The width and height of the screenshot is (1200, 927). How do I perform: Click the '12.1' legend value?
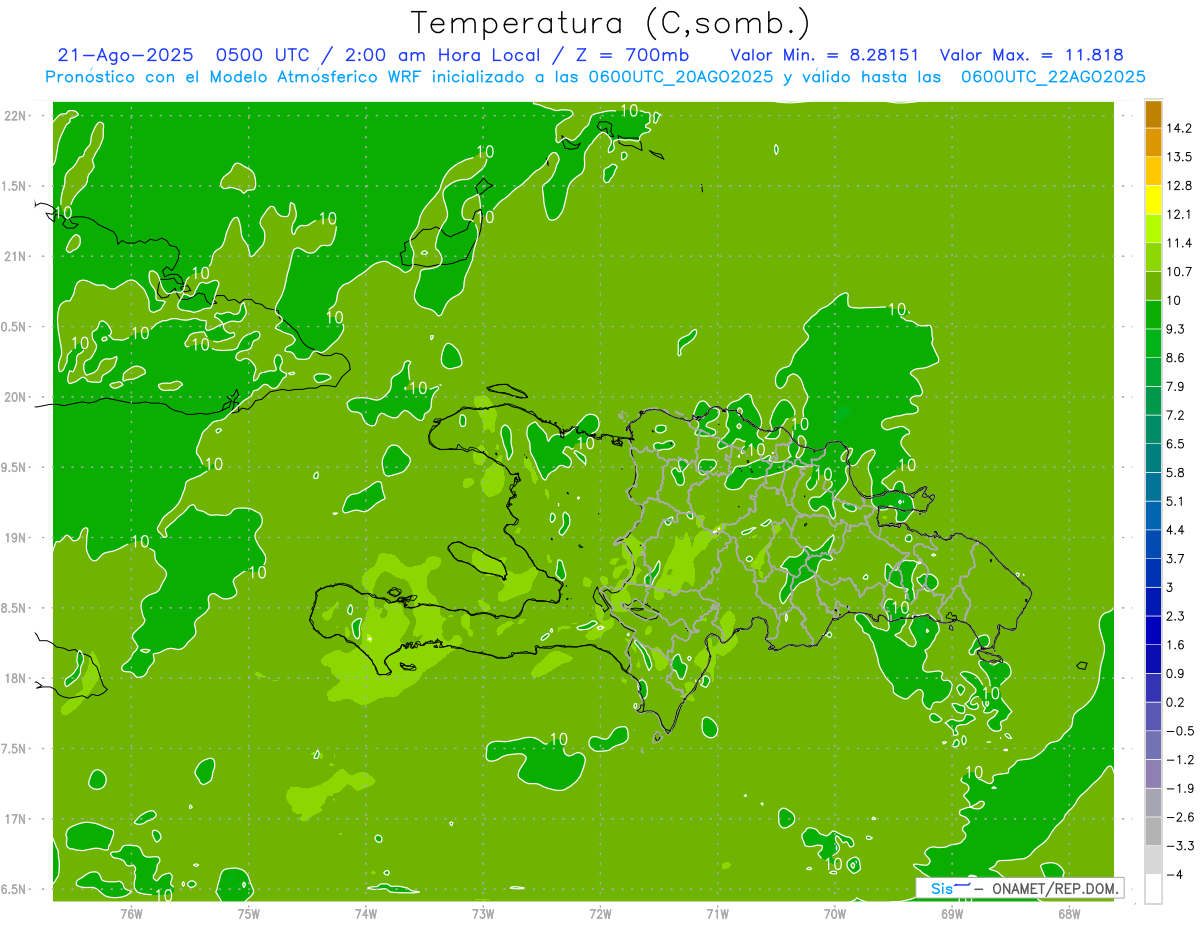click(1179, 214)
